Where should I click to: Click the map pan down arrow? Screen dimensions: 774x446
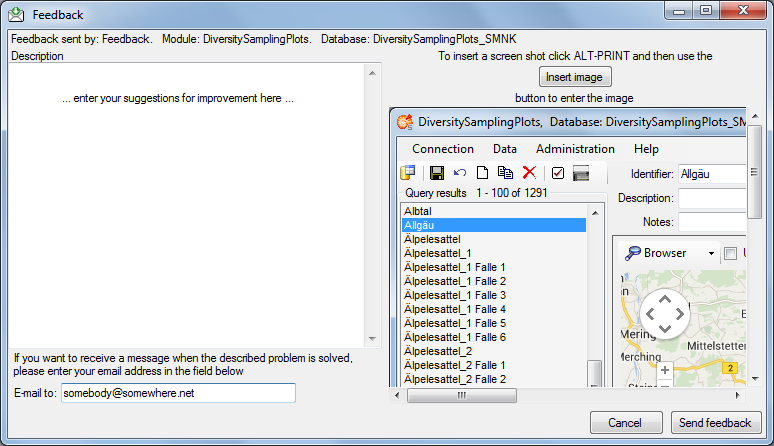(x=665, y=329)
